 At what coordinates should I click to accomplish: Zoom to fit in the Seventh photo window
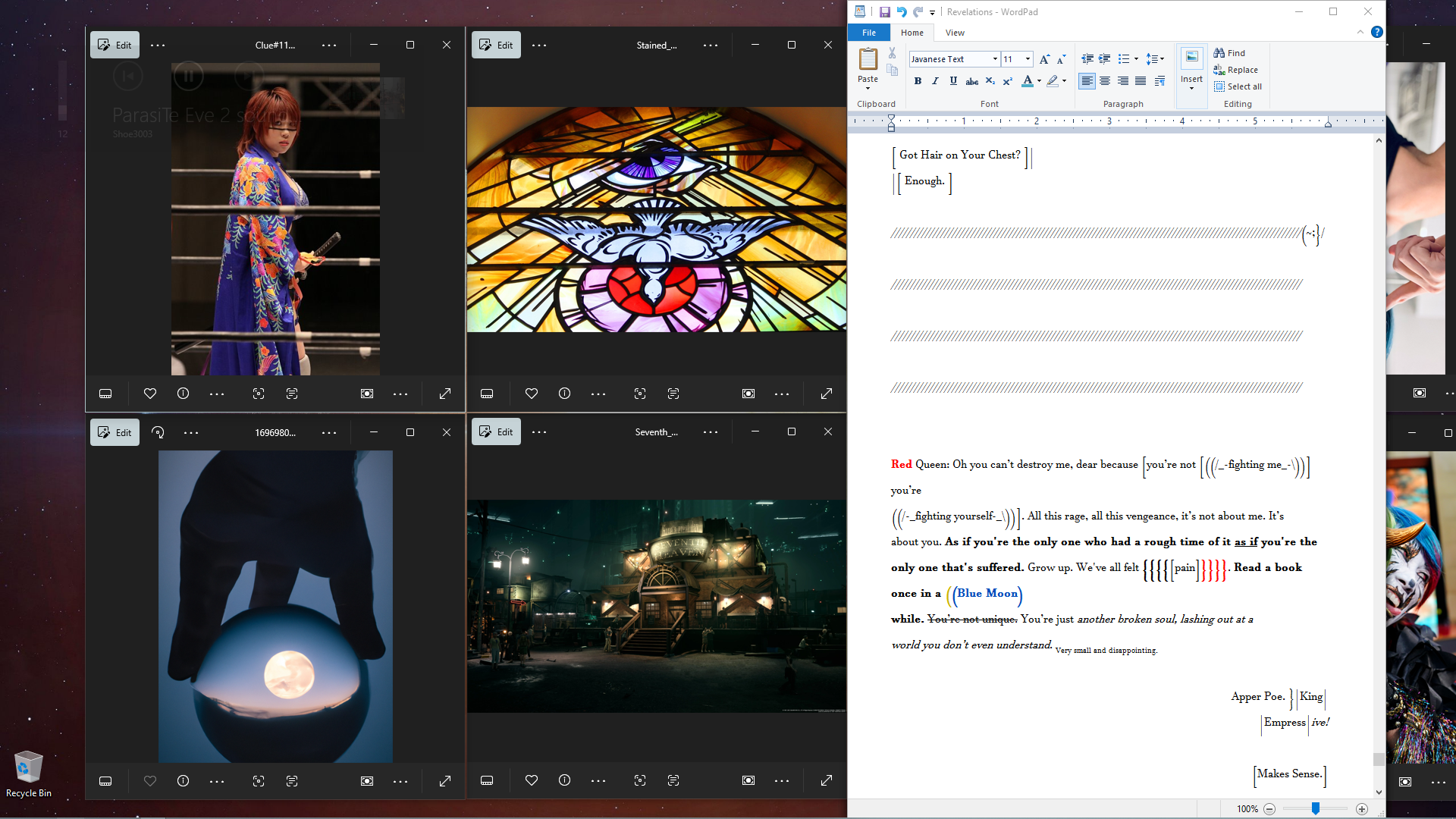coord(748,780)
